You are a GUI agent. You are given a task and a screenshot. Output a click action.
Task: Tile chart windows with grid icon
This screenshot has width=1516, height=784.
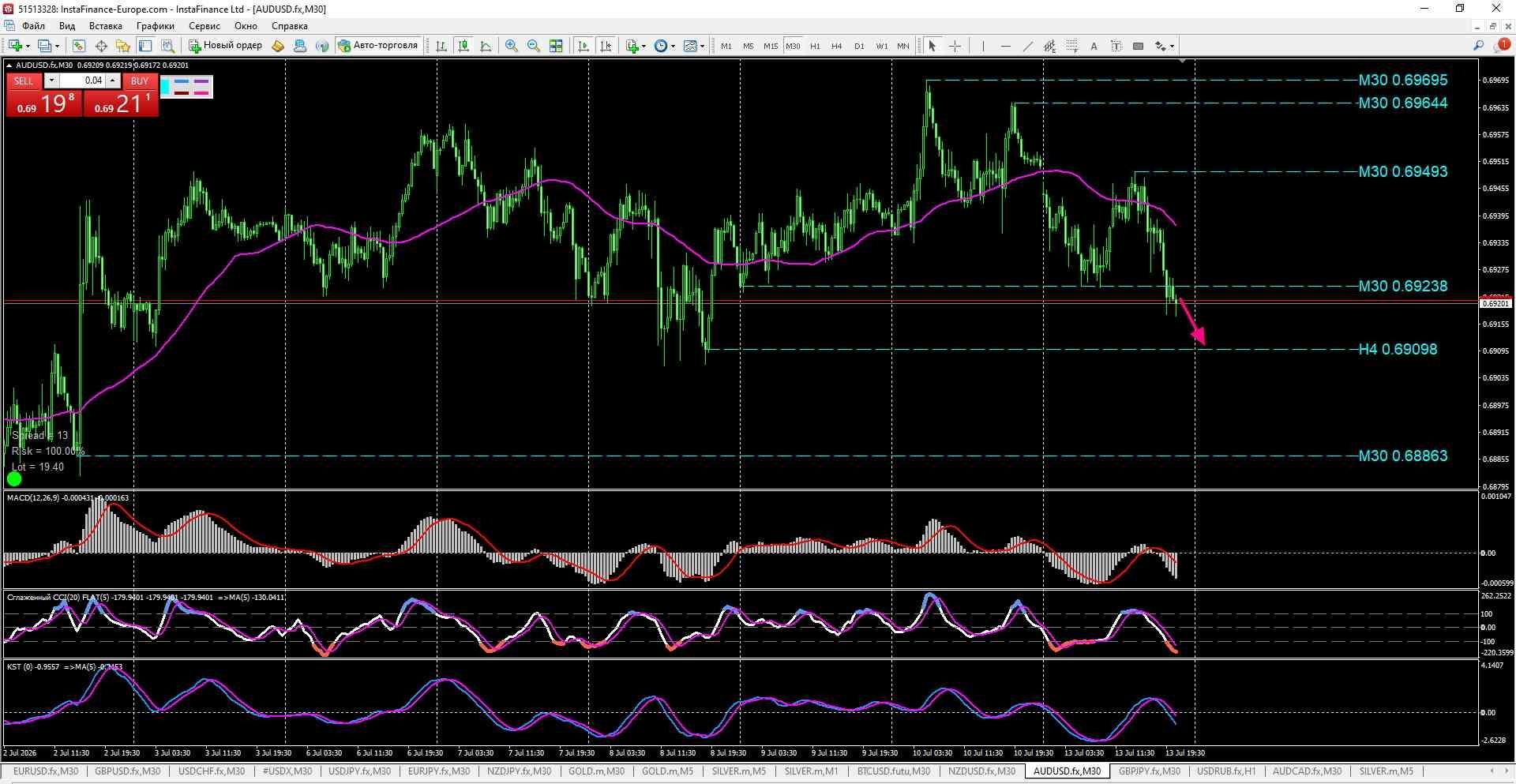click(x=556, y=46)
